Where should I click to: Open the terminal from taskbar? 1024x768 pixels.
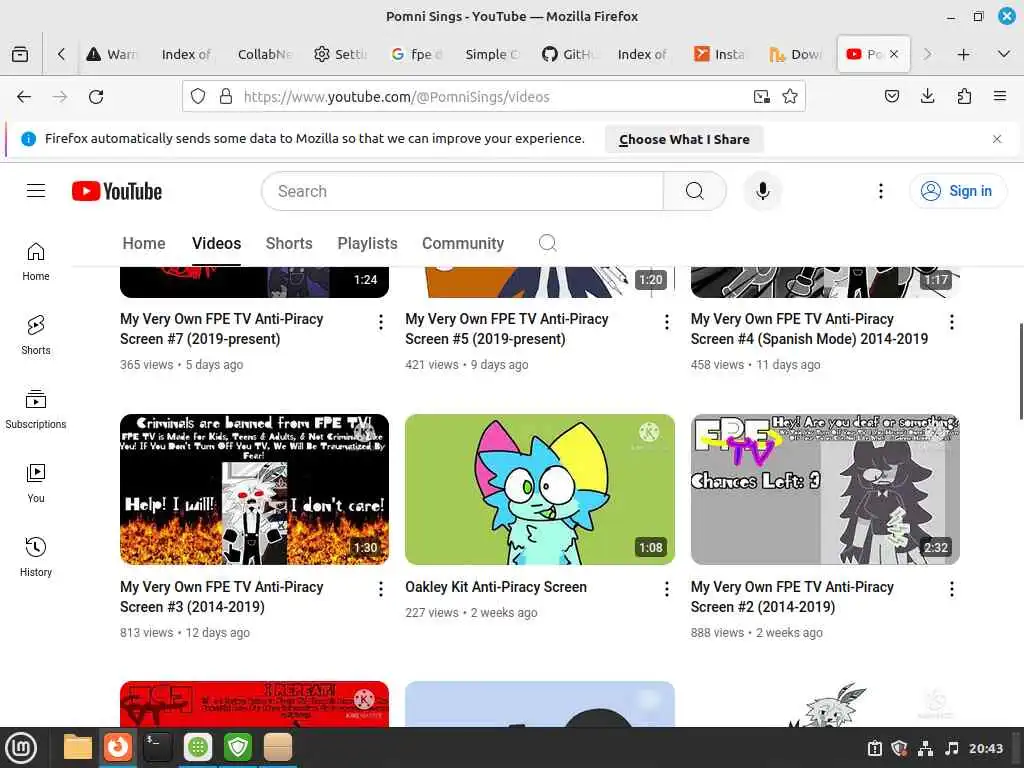pyautogui.click(x=157, y=747)
